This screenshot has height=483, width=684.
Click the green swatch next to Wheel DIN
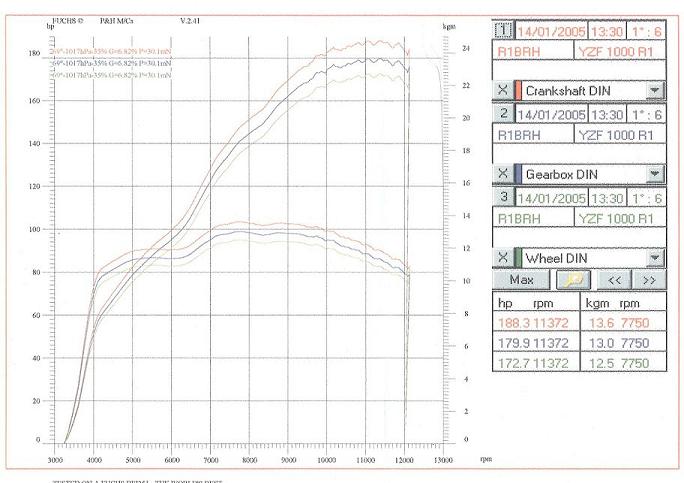(518, 257)
